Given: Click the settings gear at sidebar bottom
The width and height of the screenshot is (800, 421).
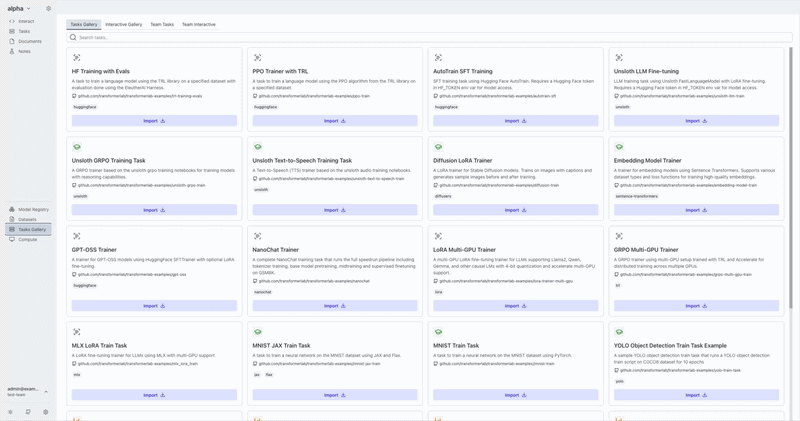Looking at the screenshot, I should [45, 412].
